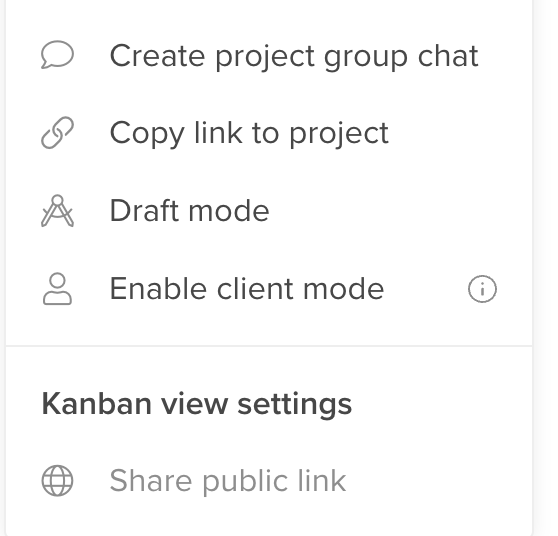Viewport: 558px width, 536px height.
Task: Click the word 'Share' in public link entry
Action: (151, 480)
